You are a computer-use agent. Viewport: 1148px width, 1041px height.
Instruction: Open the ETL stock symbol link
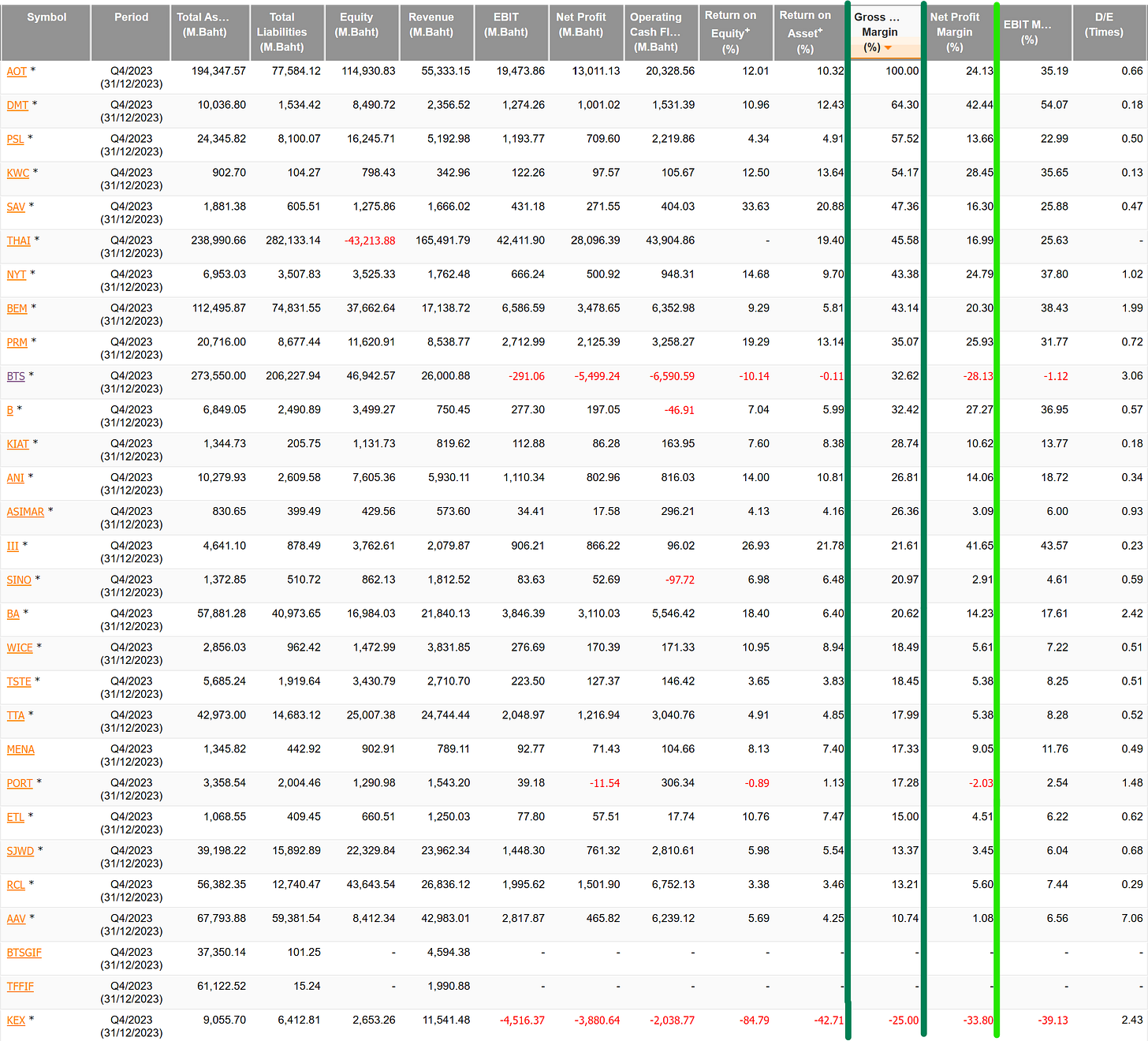click(x=15, y=818)
